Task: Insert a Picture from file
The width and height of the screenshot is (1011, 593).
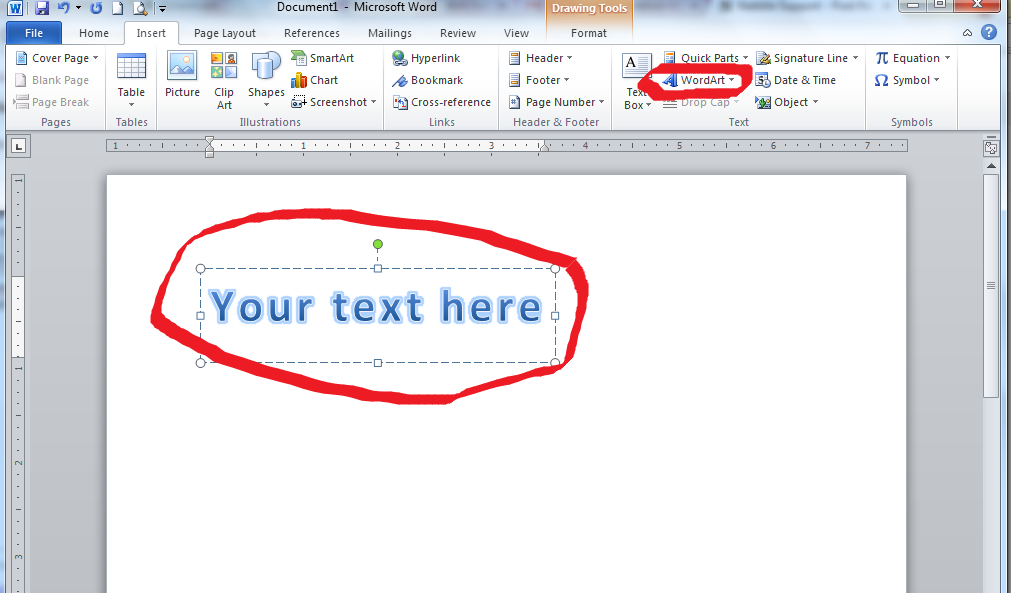Action: pos(182,77)
